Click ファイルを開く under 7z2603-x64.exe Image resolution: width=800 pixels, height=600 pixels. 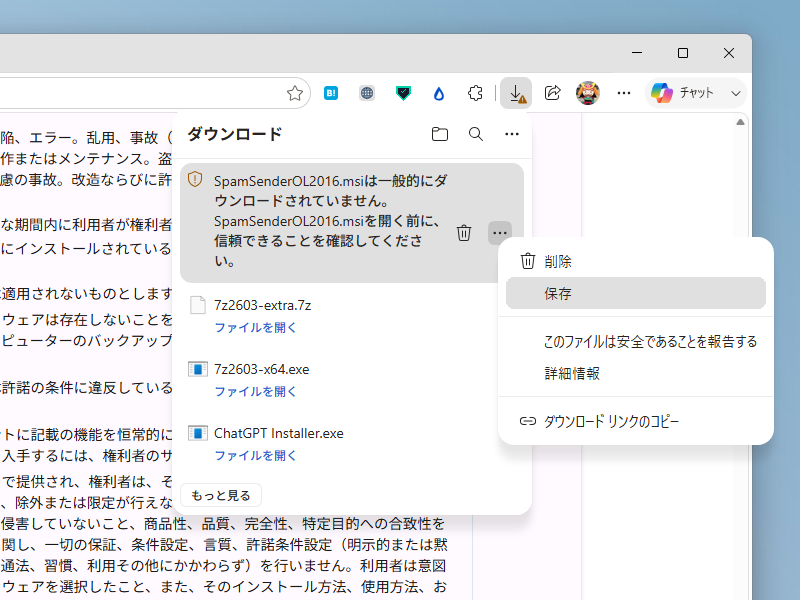click(x=256, y=391)
